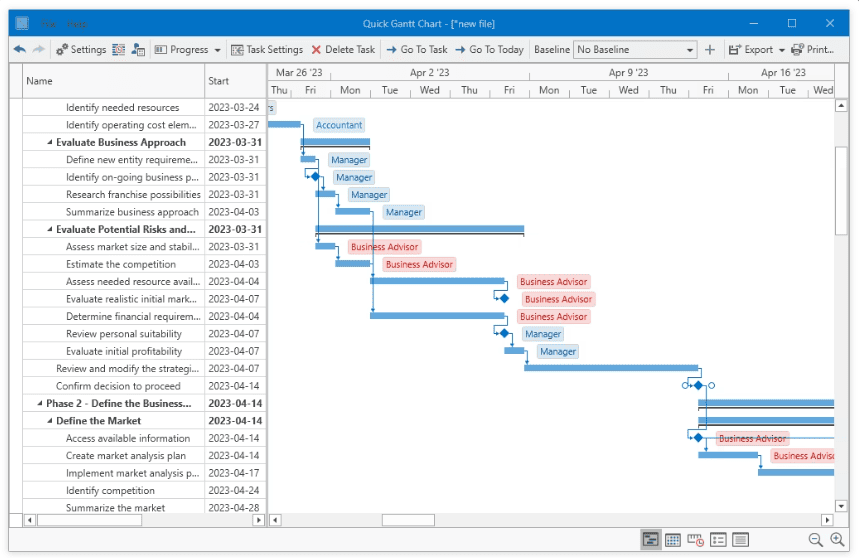This screenshot has height=558, width=859.
Task: Select Confirm decision to proceed row
Action: click(144, 386)
